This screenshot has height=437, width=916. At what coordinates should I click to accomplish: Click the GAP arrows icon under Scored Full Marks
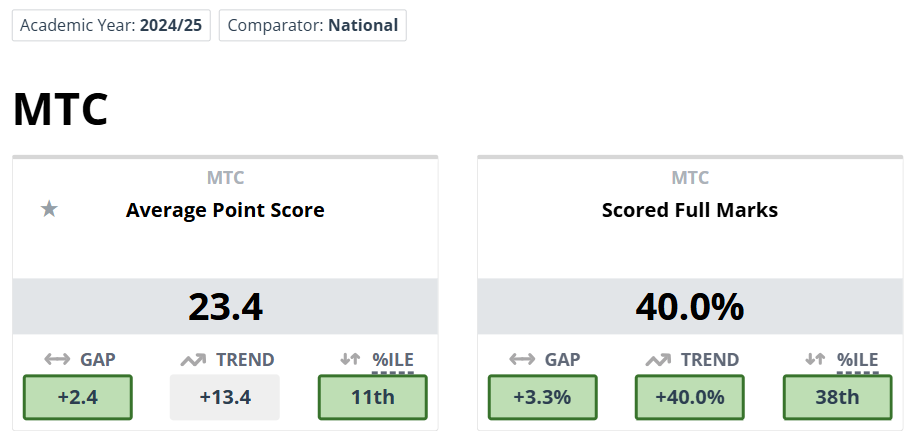point(522,360)
